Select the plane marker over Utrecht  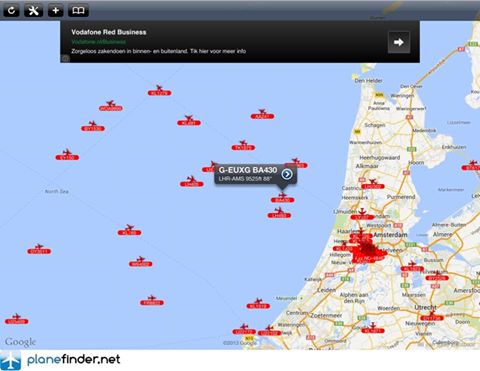pyautogui.click(x=432, y=316)
